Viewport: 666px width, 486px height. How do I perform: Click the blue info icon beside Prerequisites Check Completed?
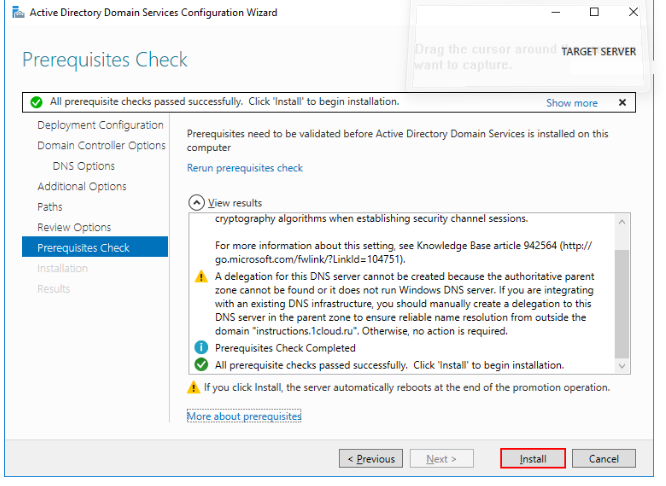pyautogui.click(x=201, y=348)
